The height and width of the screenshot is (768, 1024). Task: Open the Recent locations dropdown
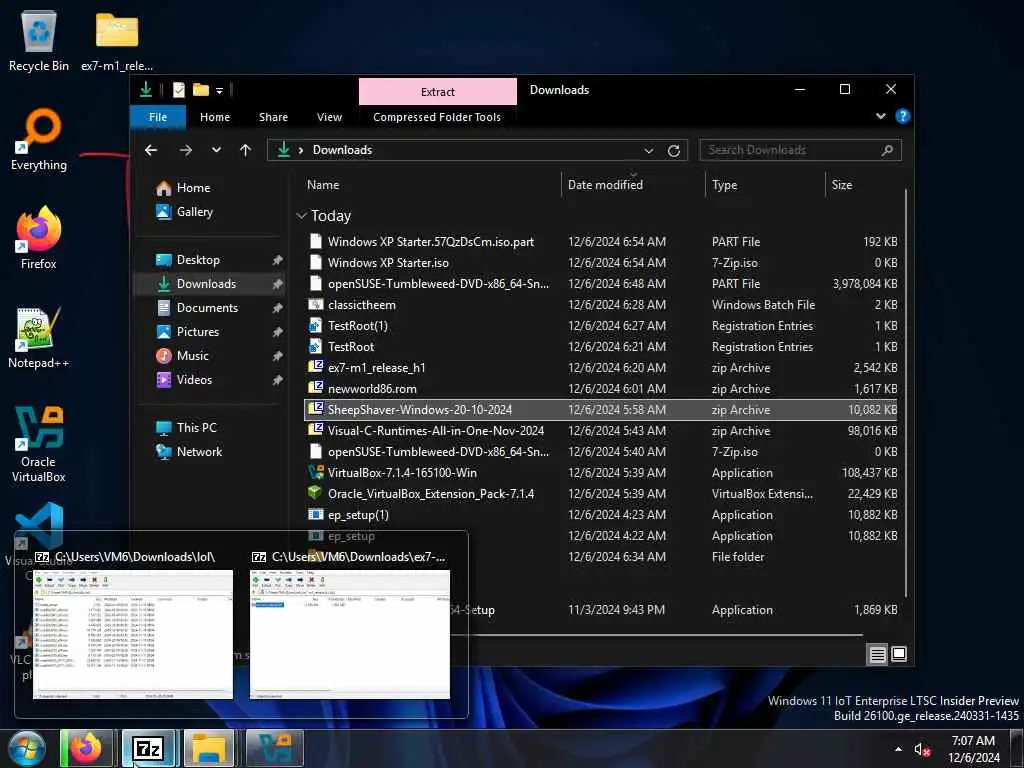216,150
